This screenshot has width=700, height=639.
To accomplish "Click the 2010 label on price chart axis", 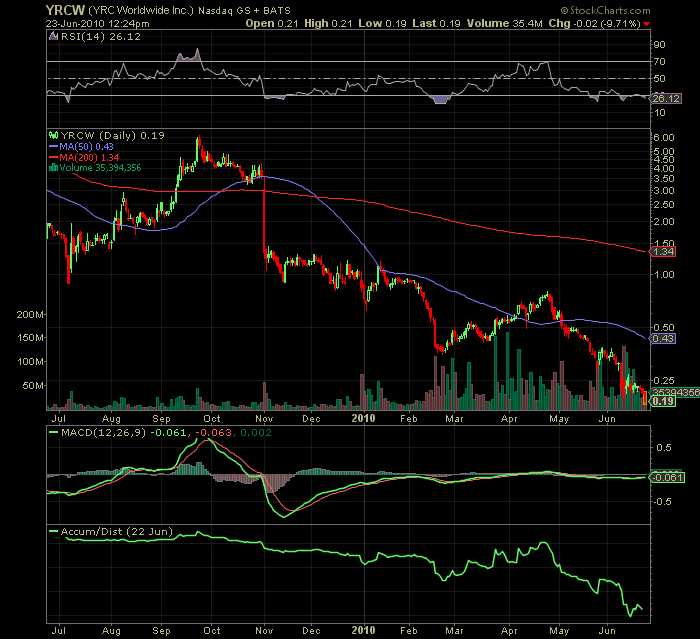I will pyautogui.click(x=363, y=418).
